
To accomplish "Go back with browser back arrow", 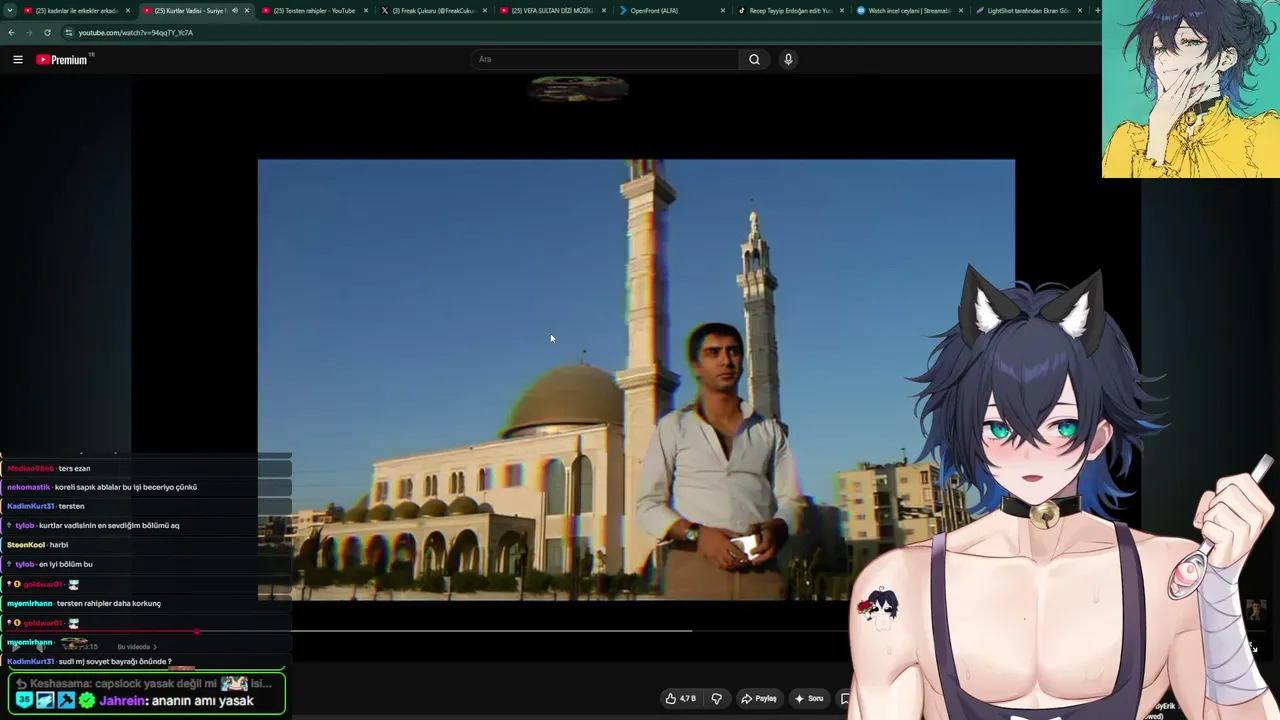I will [x=11, y=33].
